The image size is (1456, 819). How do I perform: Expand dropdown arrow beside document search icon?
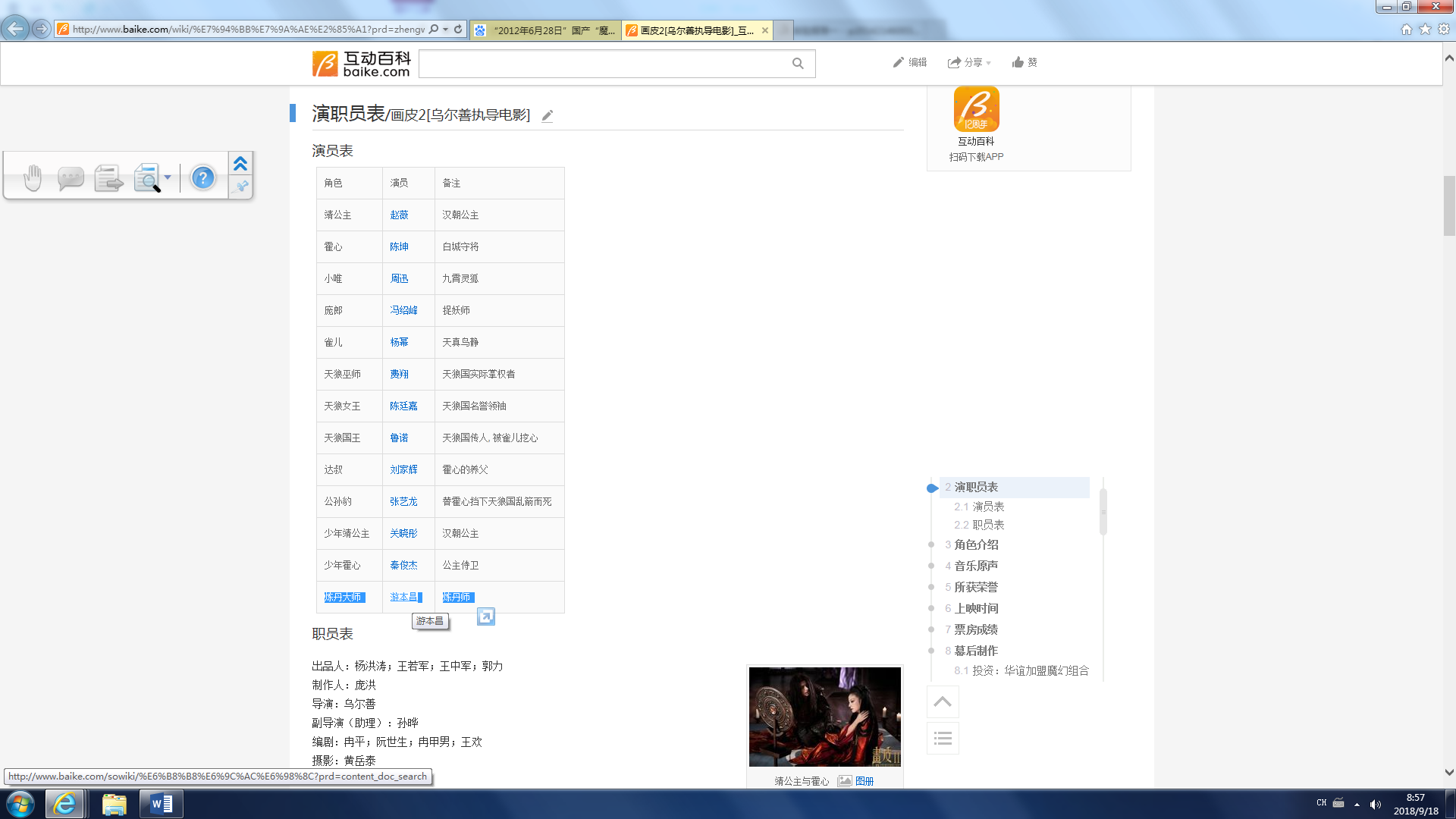coord(168,177)
